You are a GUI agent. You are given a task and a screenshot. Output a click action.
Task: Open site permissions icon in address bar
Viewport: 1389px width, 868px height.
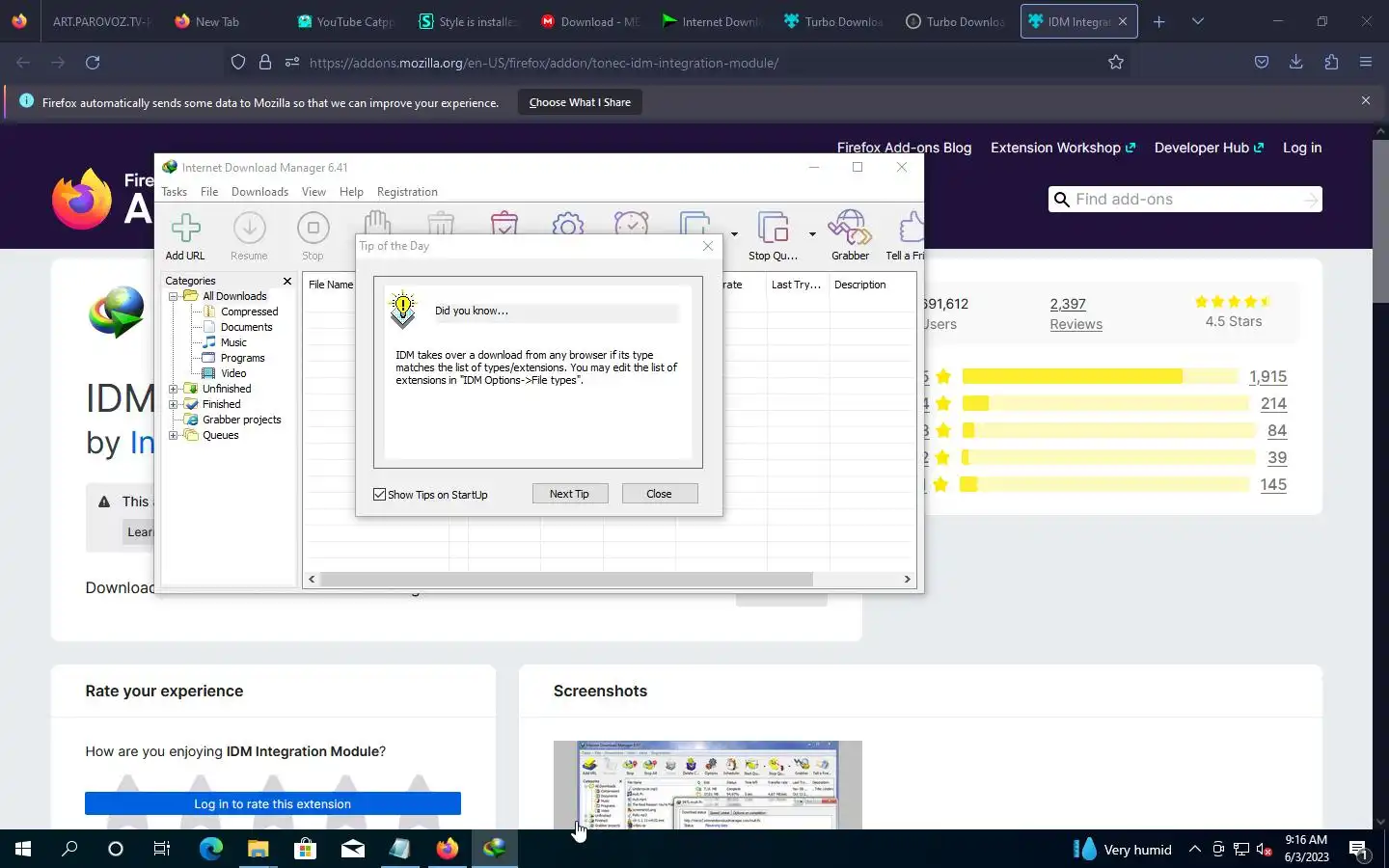coord(292,63)
